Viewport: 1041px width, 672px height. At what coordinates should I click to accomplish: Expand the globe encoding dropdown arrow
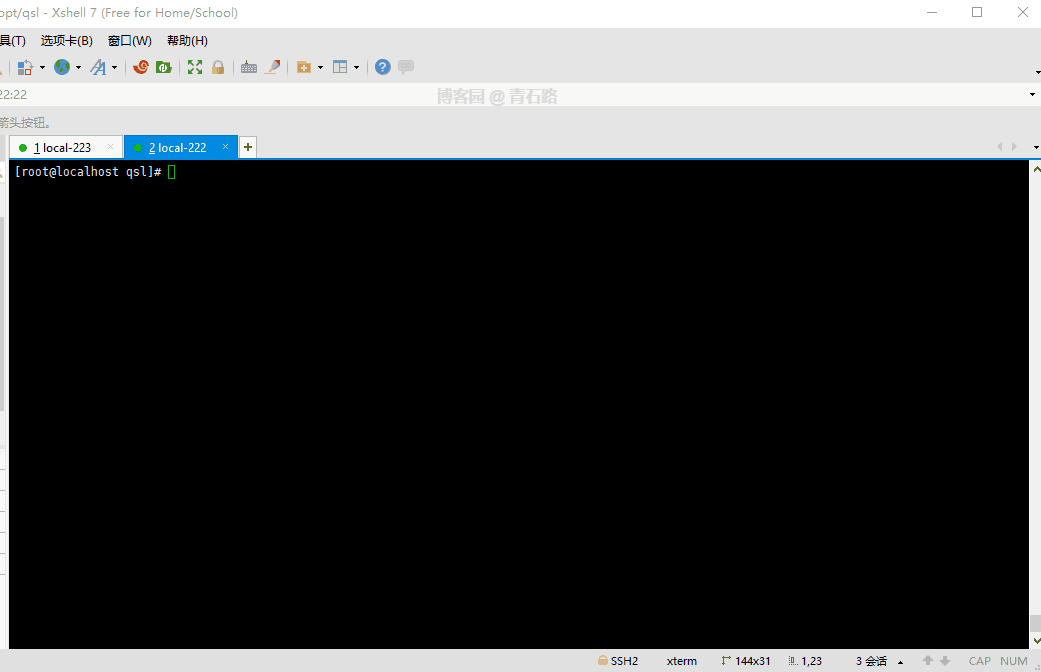pos(78,67)
